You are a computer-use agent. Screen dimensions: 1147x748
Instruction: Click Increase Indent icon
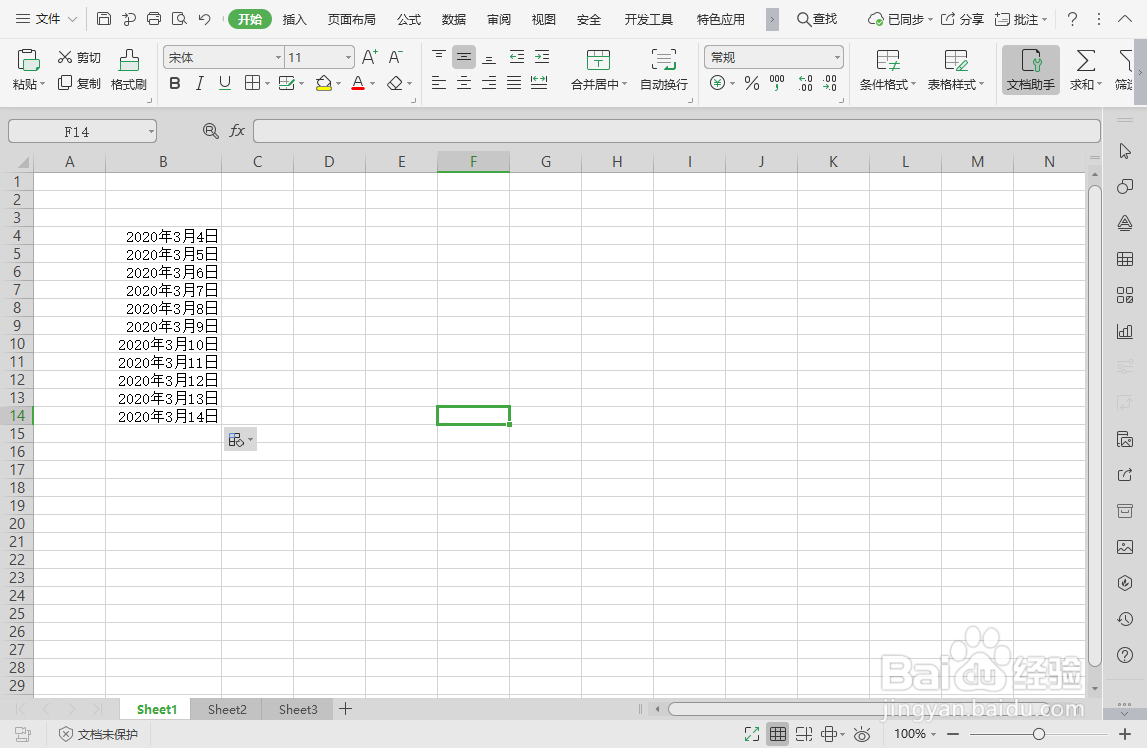(x=542, y=57)
